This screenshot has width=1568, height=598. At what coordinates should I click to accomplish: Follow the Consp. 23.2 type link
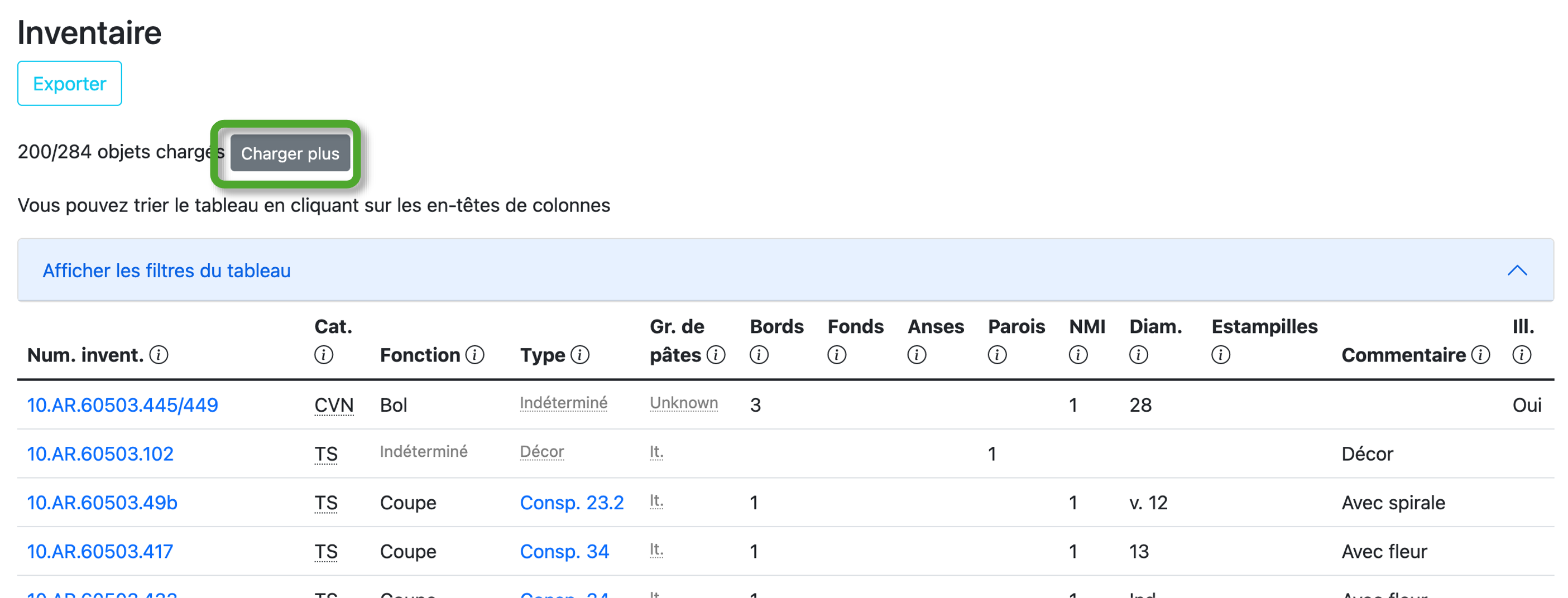(x=571, y=503)
